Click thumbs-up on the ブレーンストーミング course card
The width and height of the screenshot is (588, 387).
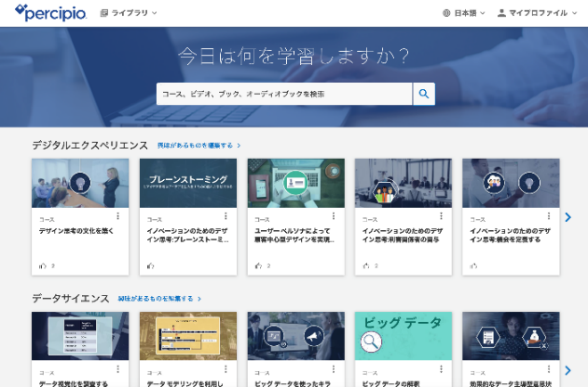(150, 266)
